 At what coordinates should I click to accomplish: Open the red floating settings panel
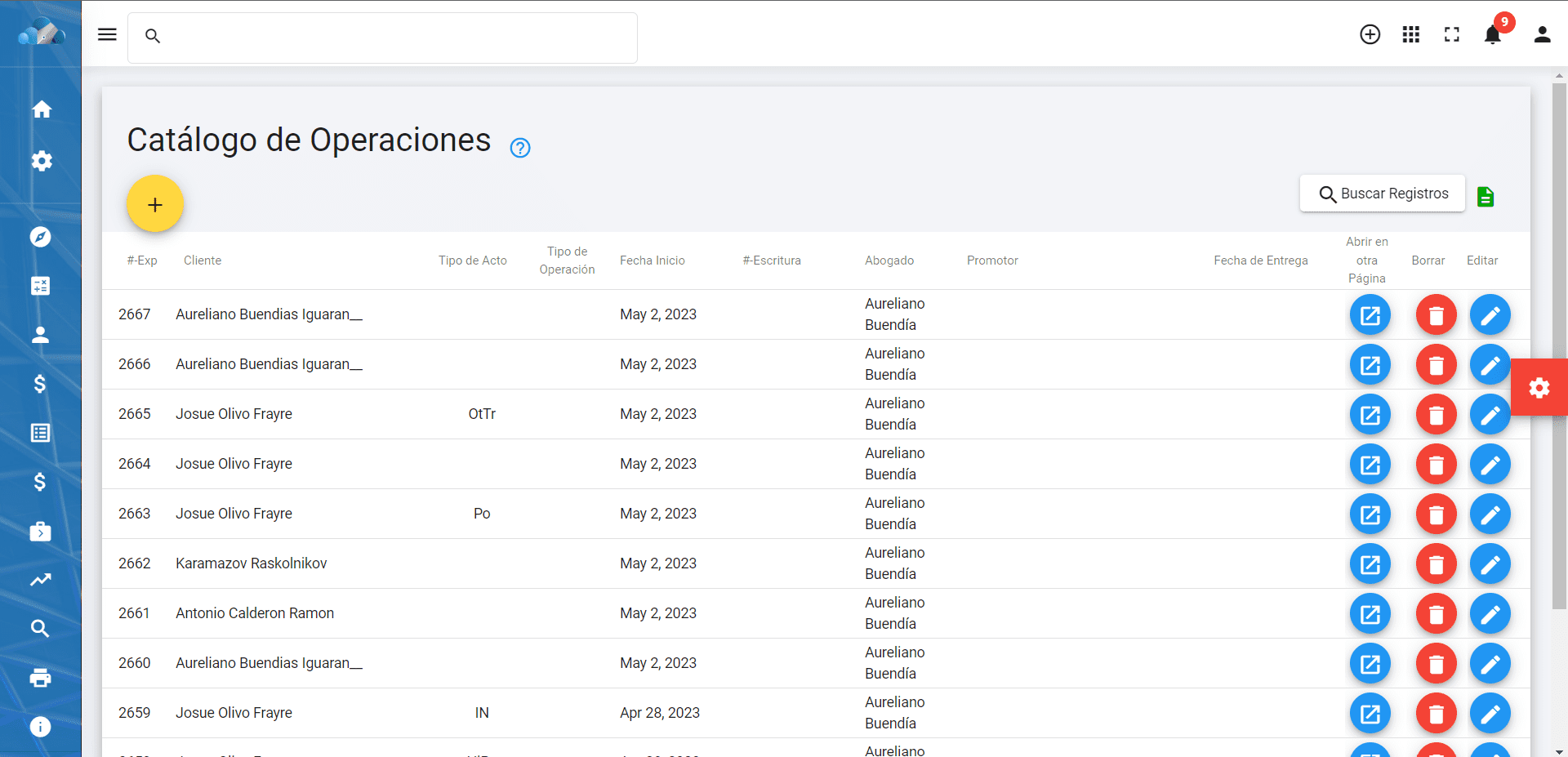(1539, 388)
